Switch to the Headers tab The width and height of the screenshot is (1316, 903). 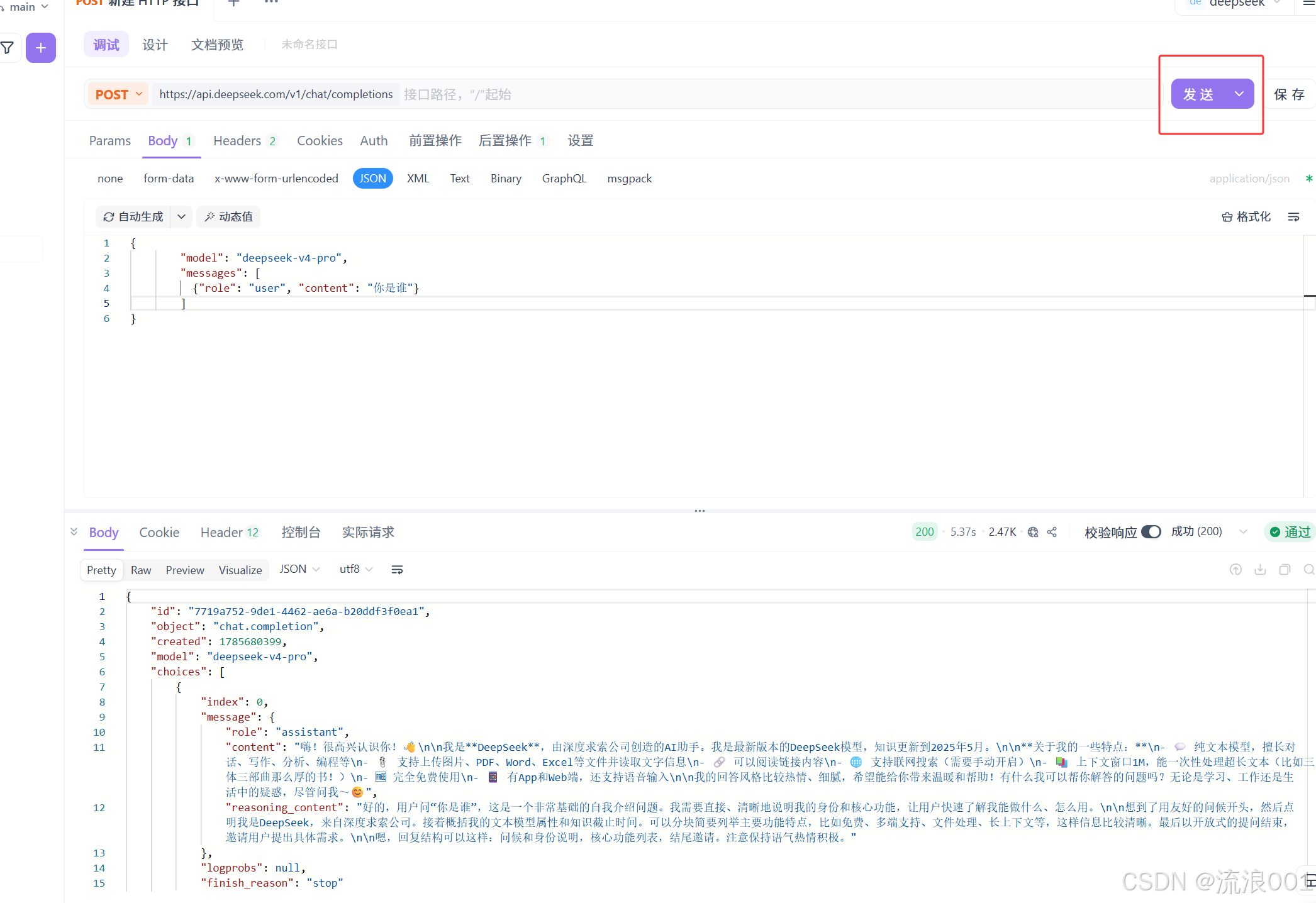[x=244, y=141]
